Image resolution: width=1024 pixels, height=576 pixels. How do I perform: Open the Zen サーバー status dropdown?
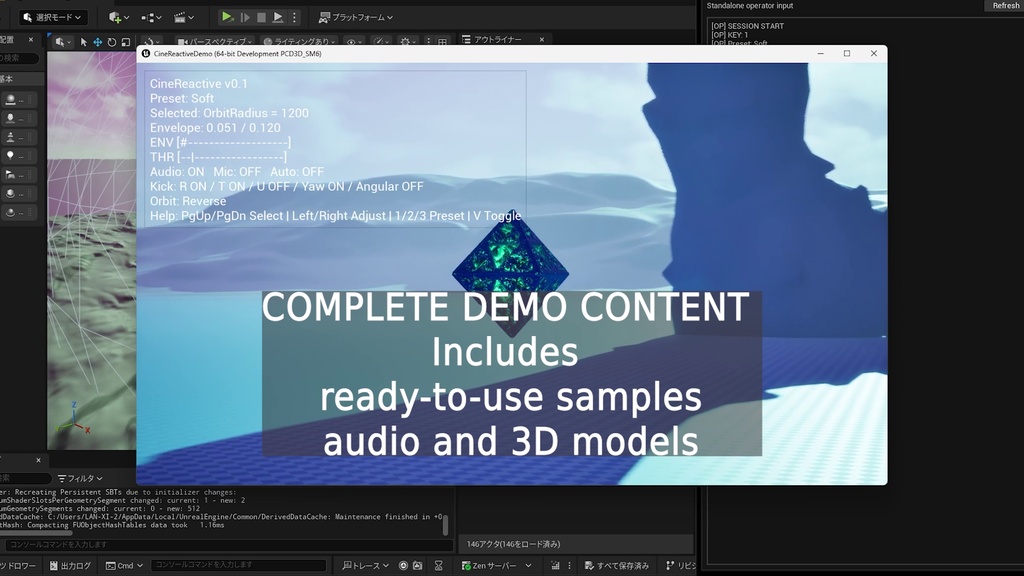(496, 566)
